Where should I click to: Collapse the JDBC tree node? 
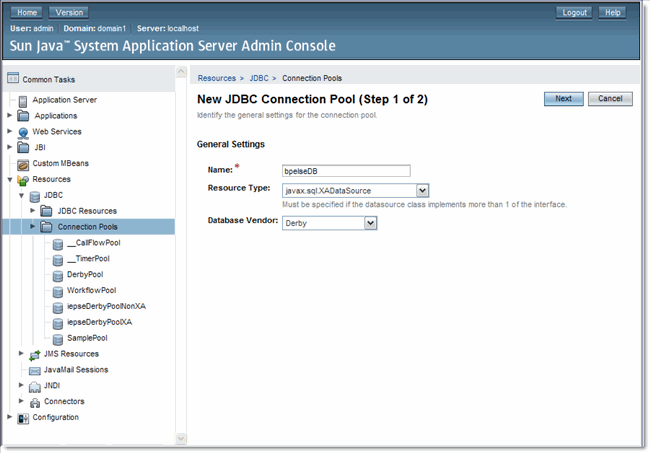pos(21,195)
